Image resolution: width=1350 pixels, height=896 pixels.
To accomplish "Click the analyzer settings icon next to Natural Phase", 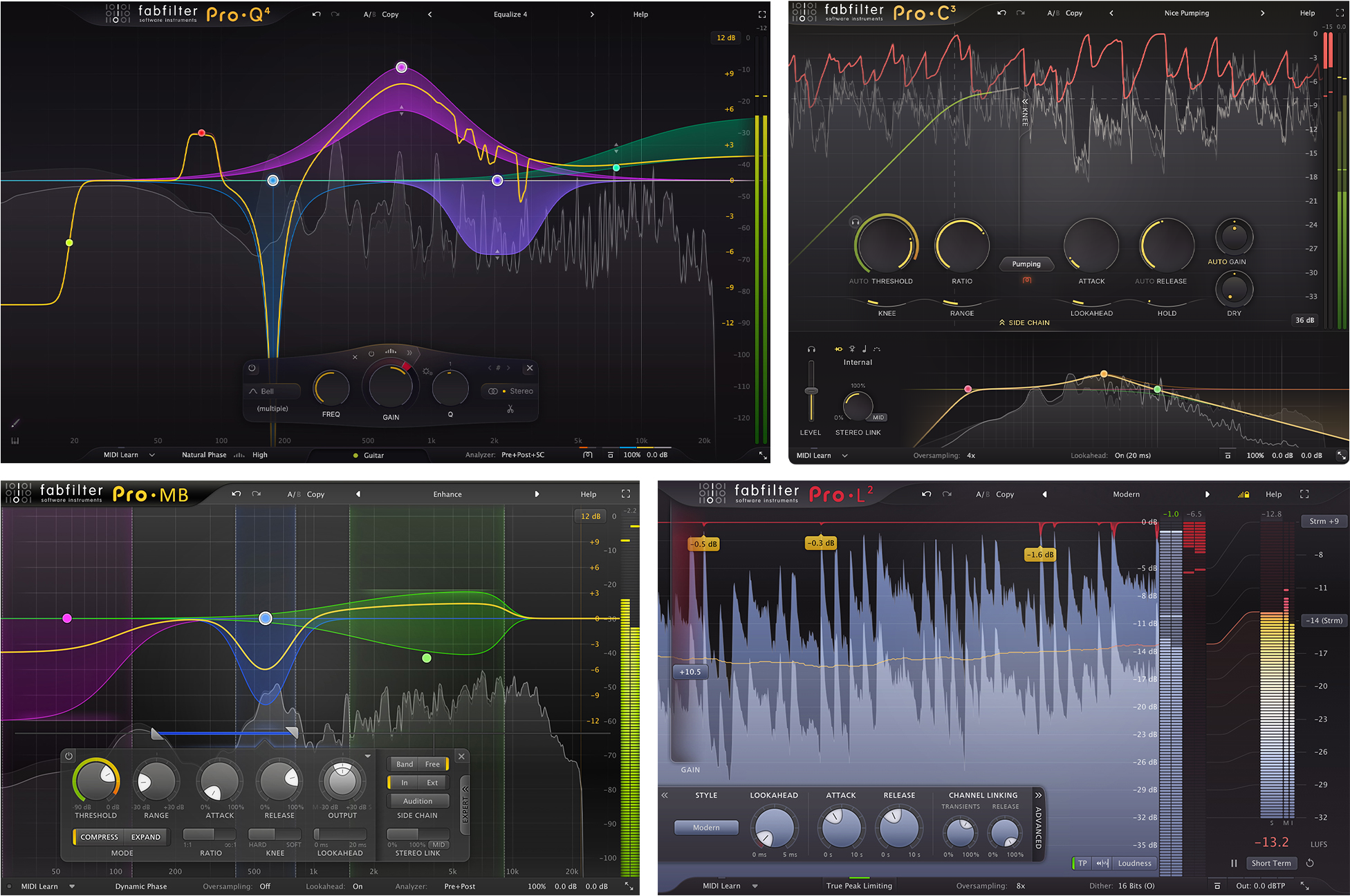I will [239, 455].
